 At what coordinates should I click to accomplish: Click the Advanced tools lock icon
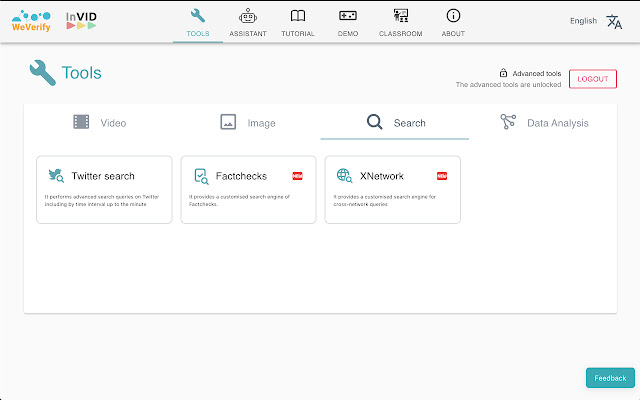pyautogui.click(x=504, y=73)
